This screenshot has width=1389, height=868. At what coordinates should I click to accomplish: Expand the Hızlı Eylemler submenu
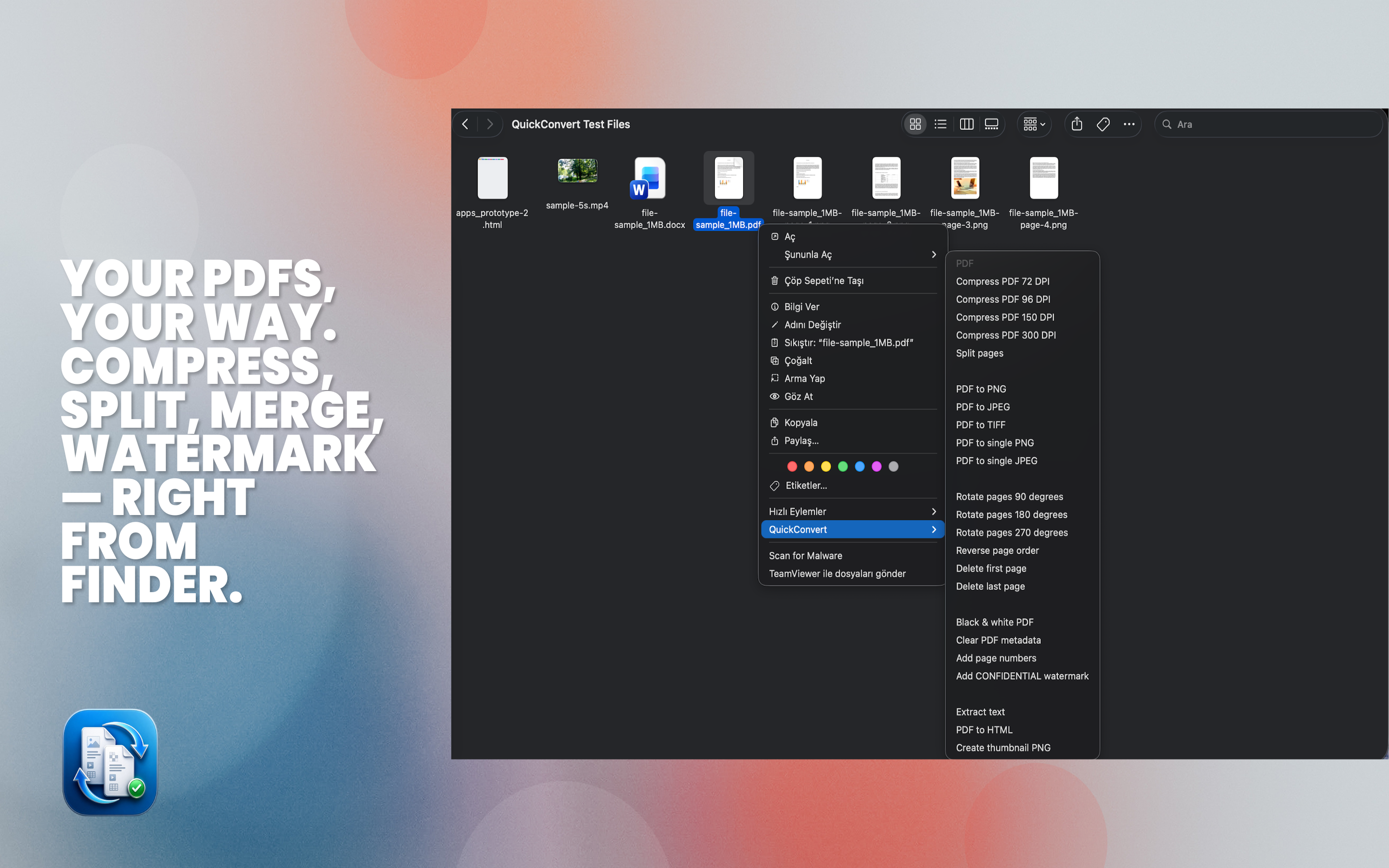point(852,512)
